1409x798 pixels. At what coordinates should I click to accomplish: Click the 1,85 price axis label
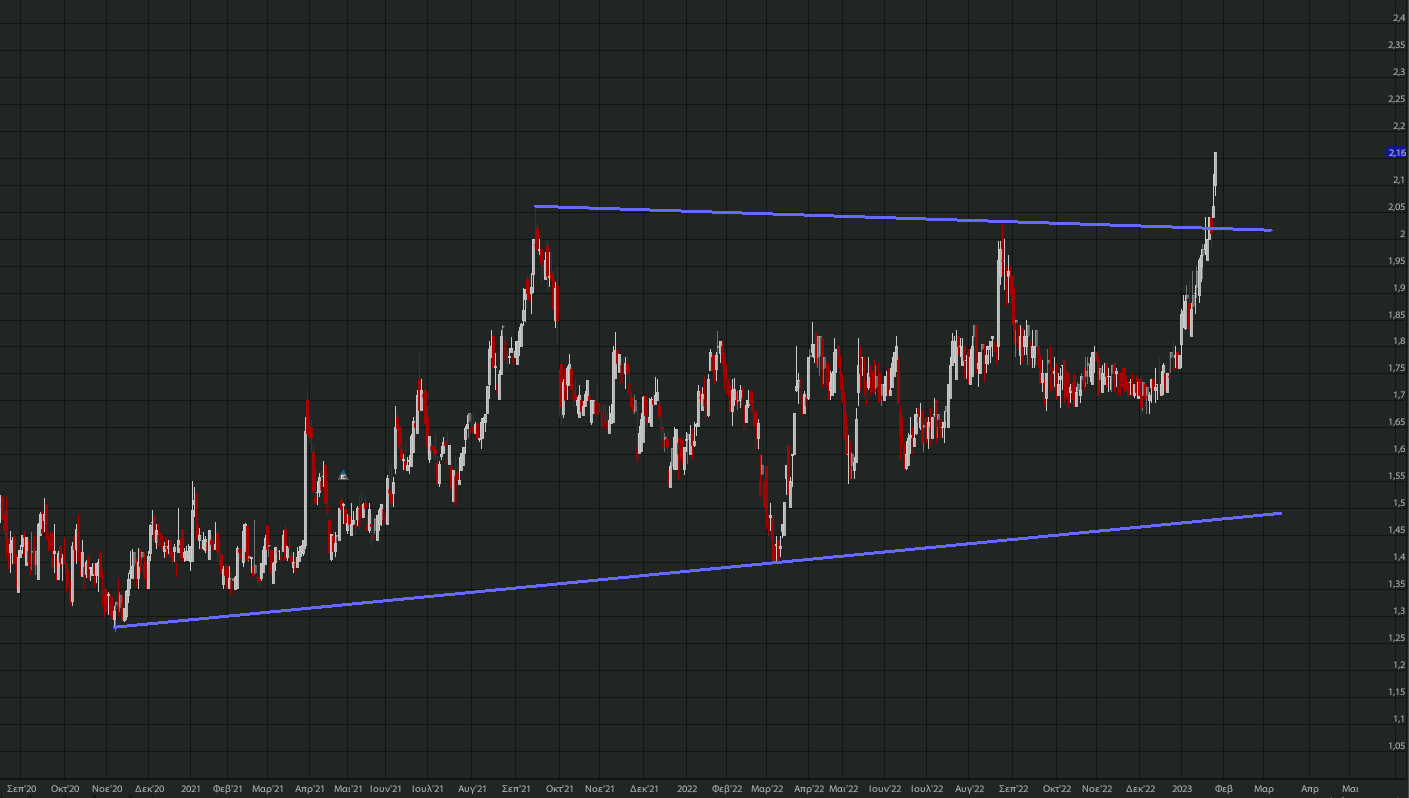point(1397,315)
